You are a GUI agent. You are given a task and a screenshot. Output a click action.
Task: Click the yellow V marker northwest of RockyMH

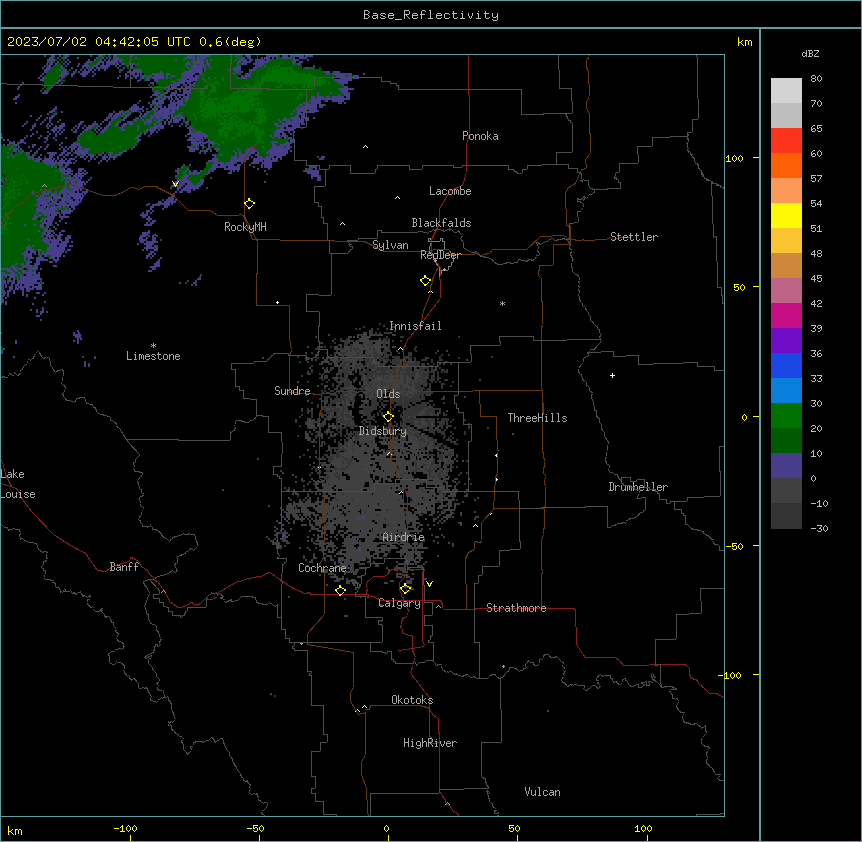[x=175, y=184]
